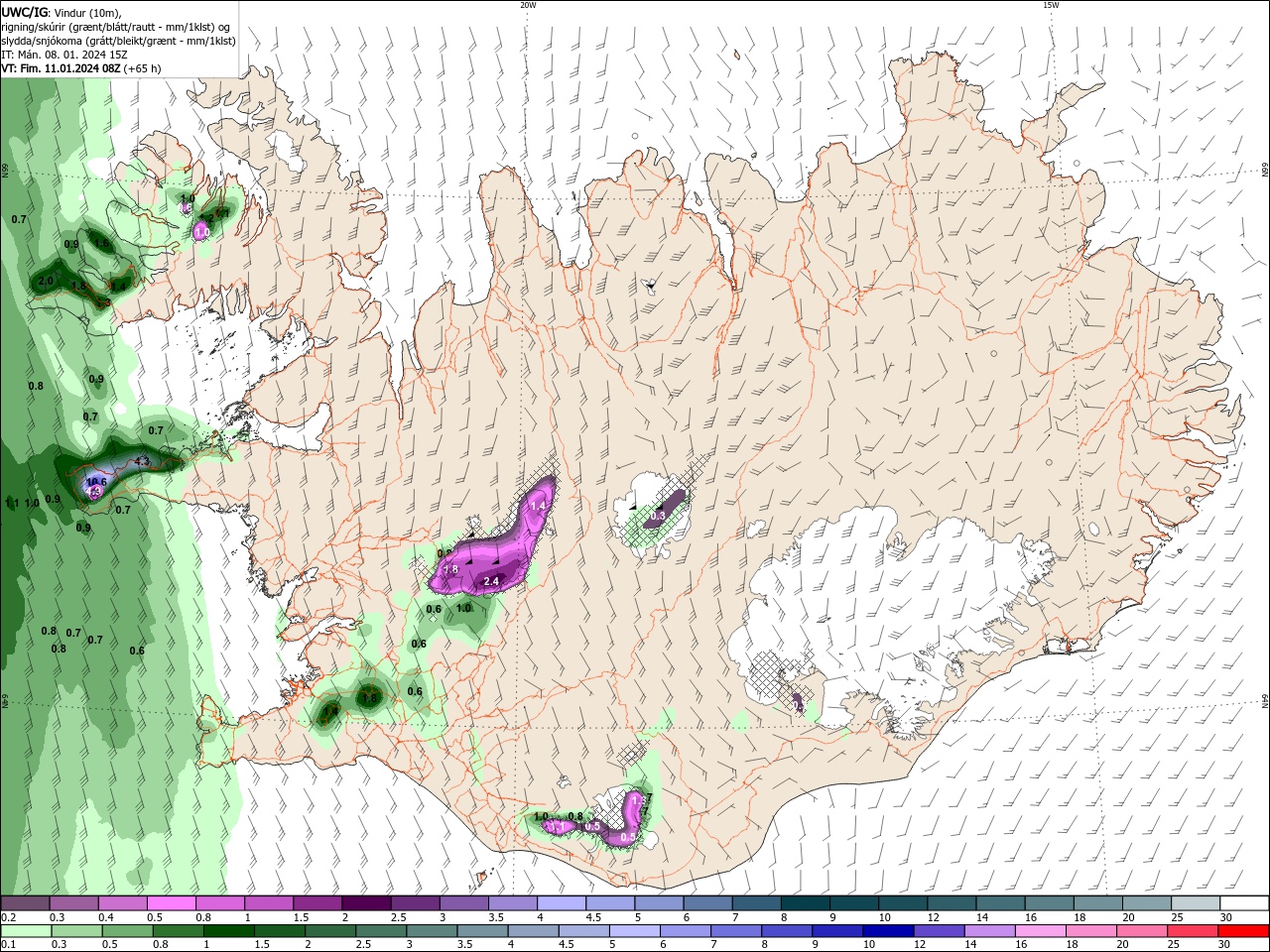Select the darkest green swatch in bottom legend

[x=229, y=931]
